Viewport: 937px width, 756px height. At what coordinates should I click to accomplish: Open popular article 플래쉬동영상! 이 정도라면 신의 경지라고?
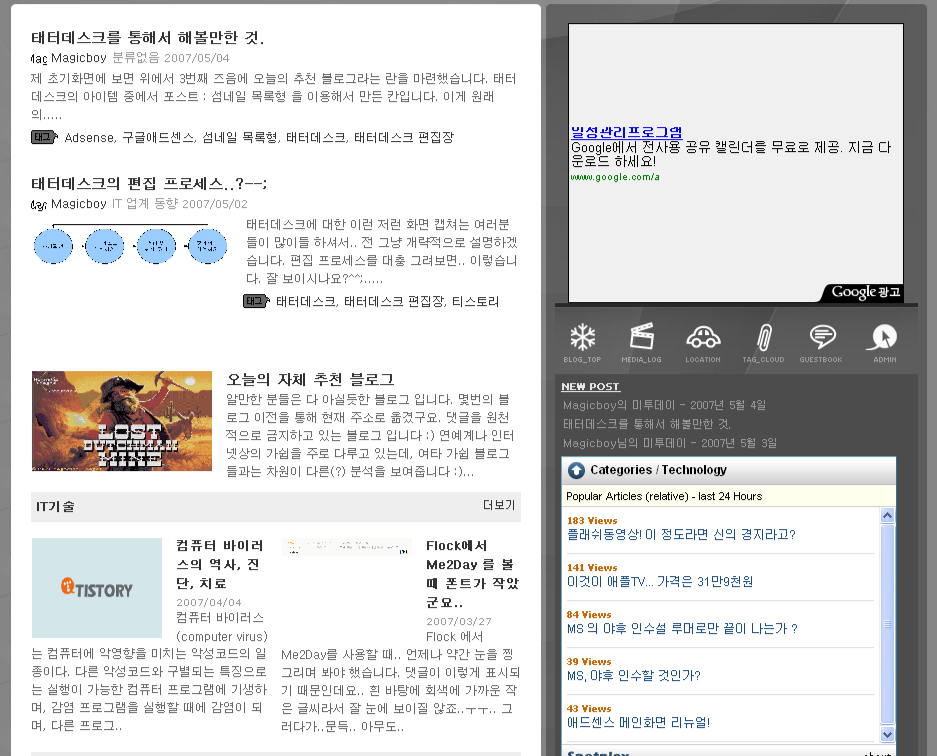click(x=681, y=534)
